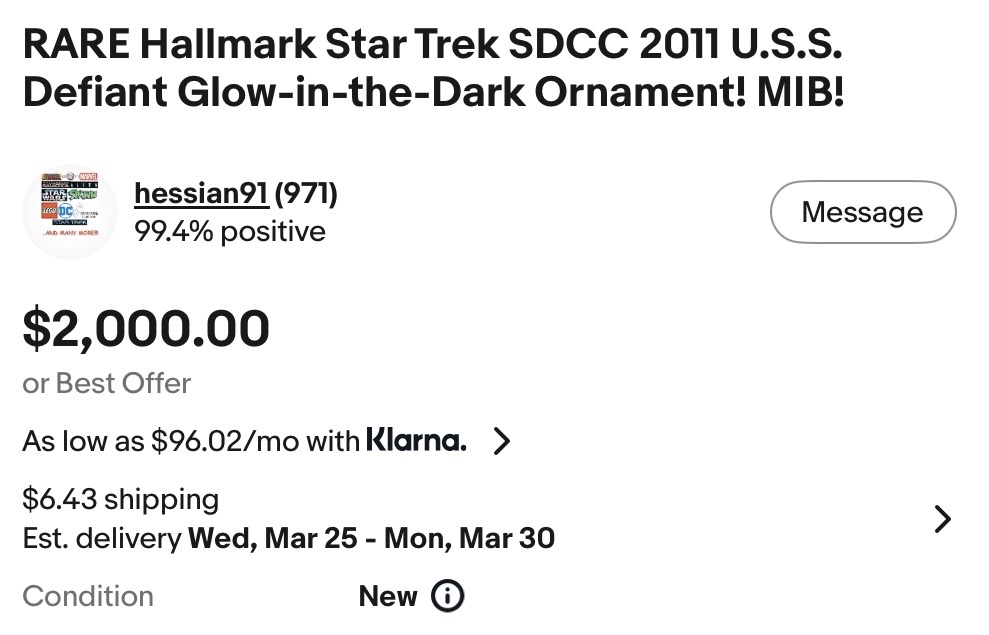This screenshot has width=989, height=635.
Task: View the (971) feedback count
Action: (306, 193)
